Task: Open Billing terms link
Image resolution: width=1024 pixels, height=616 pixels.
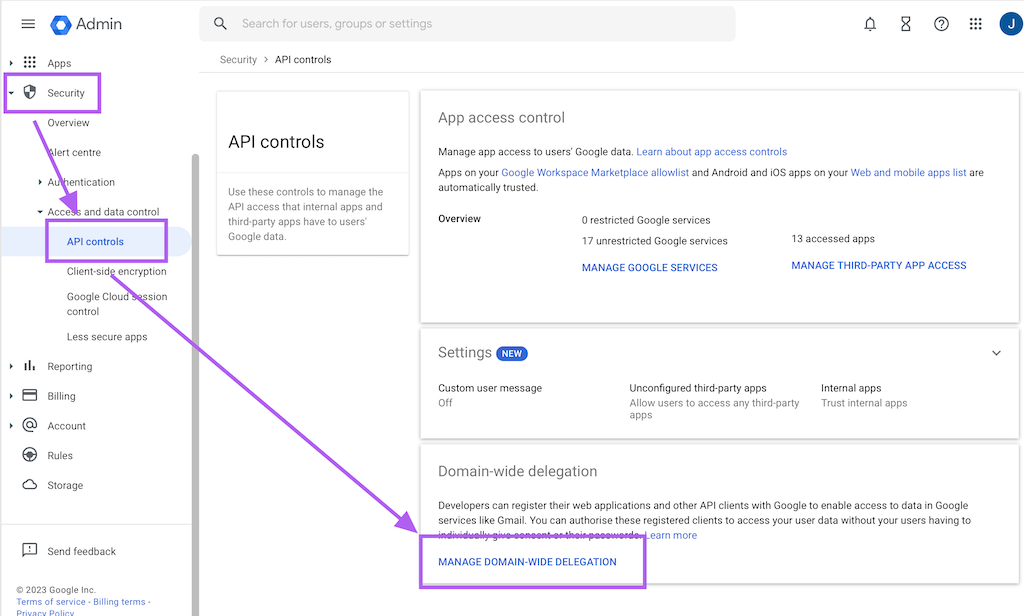Action: (x=120, y=602)
